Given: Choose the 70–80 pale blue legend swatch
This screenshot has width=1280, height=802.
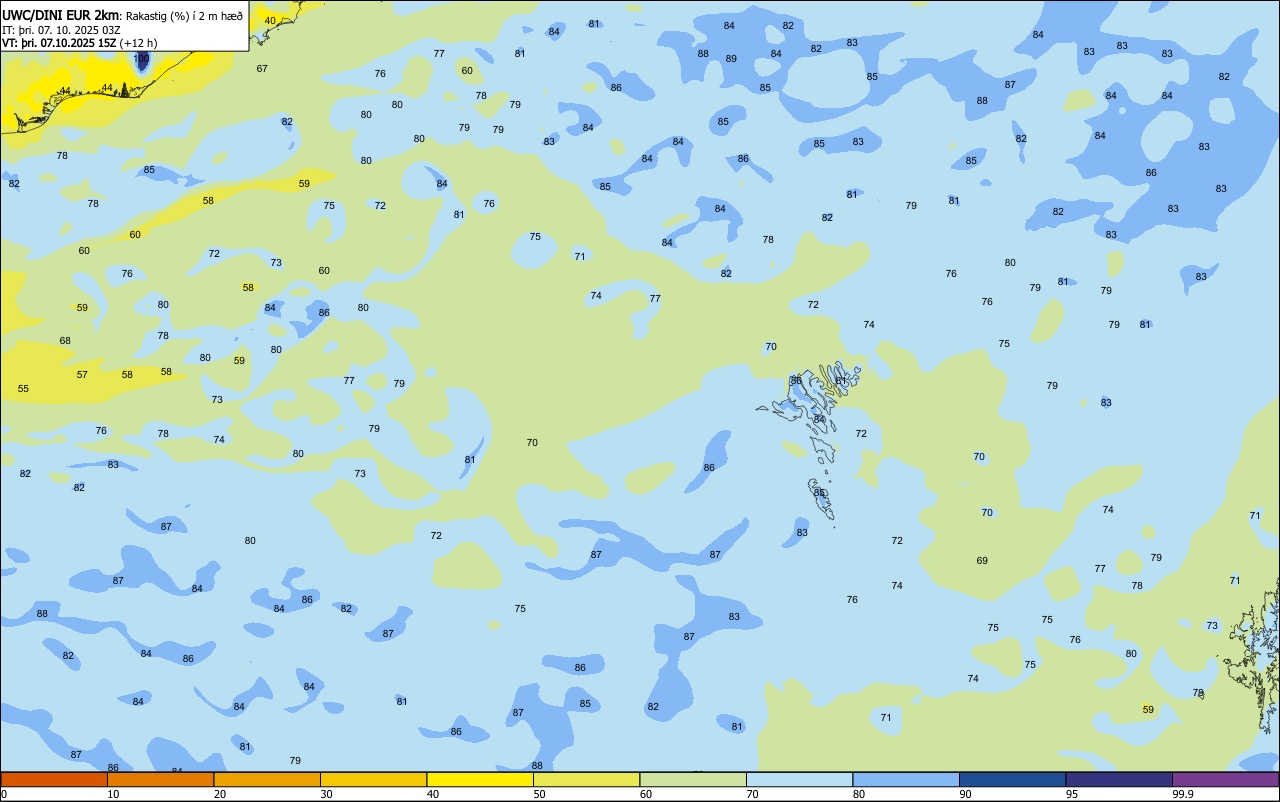Looking at the screenshot, I should [x=800, y=779].
